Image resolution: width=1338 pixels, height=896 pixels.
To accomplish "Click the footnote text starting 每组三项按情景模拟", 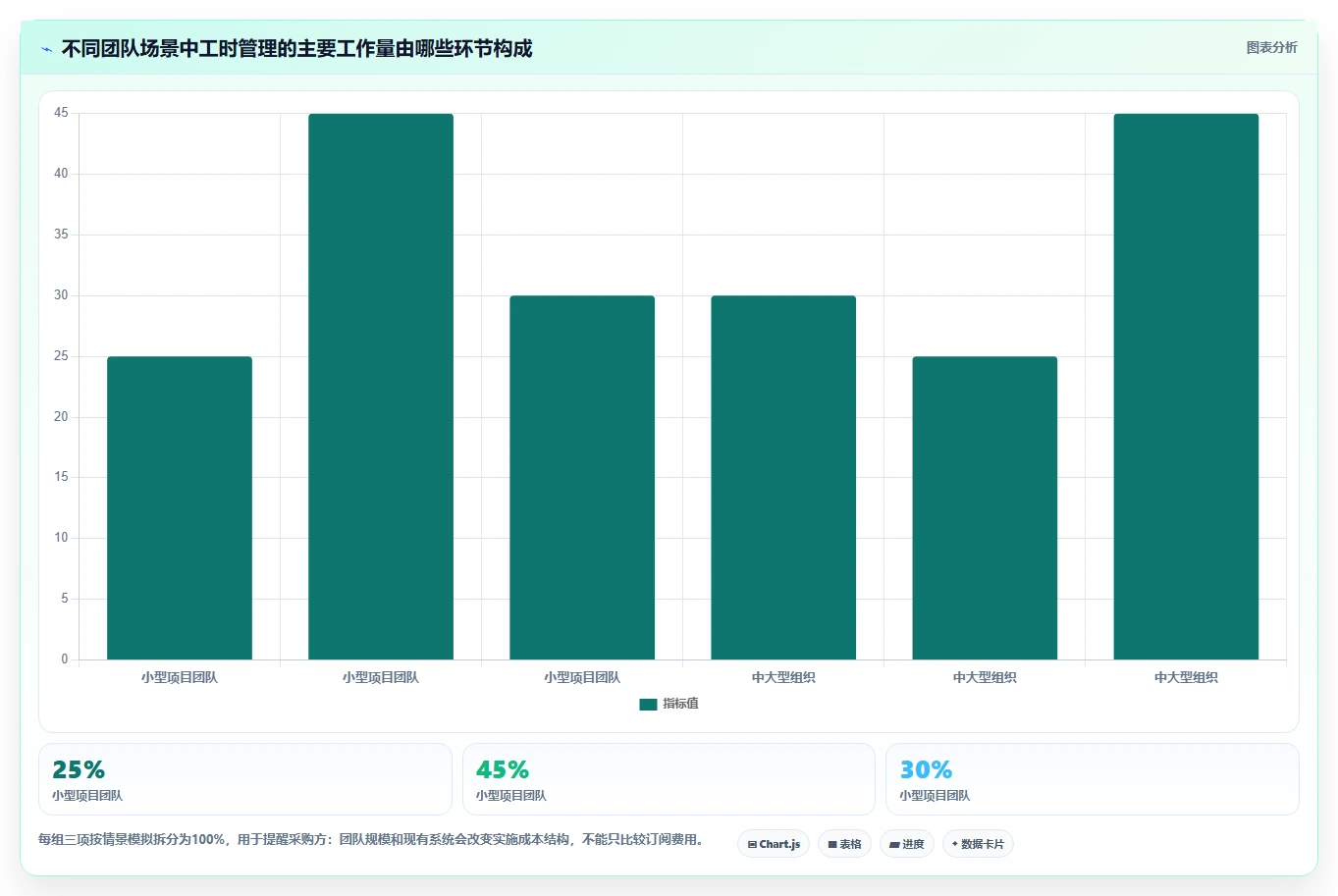I will tap(373, 839).
